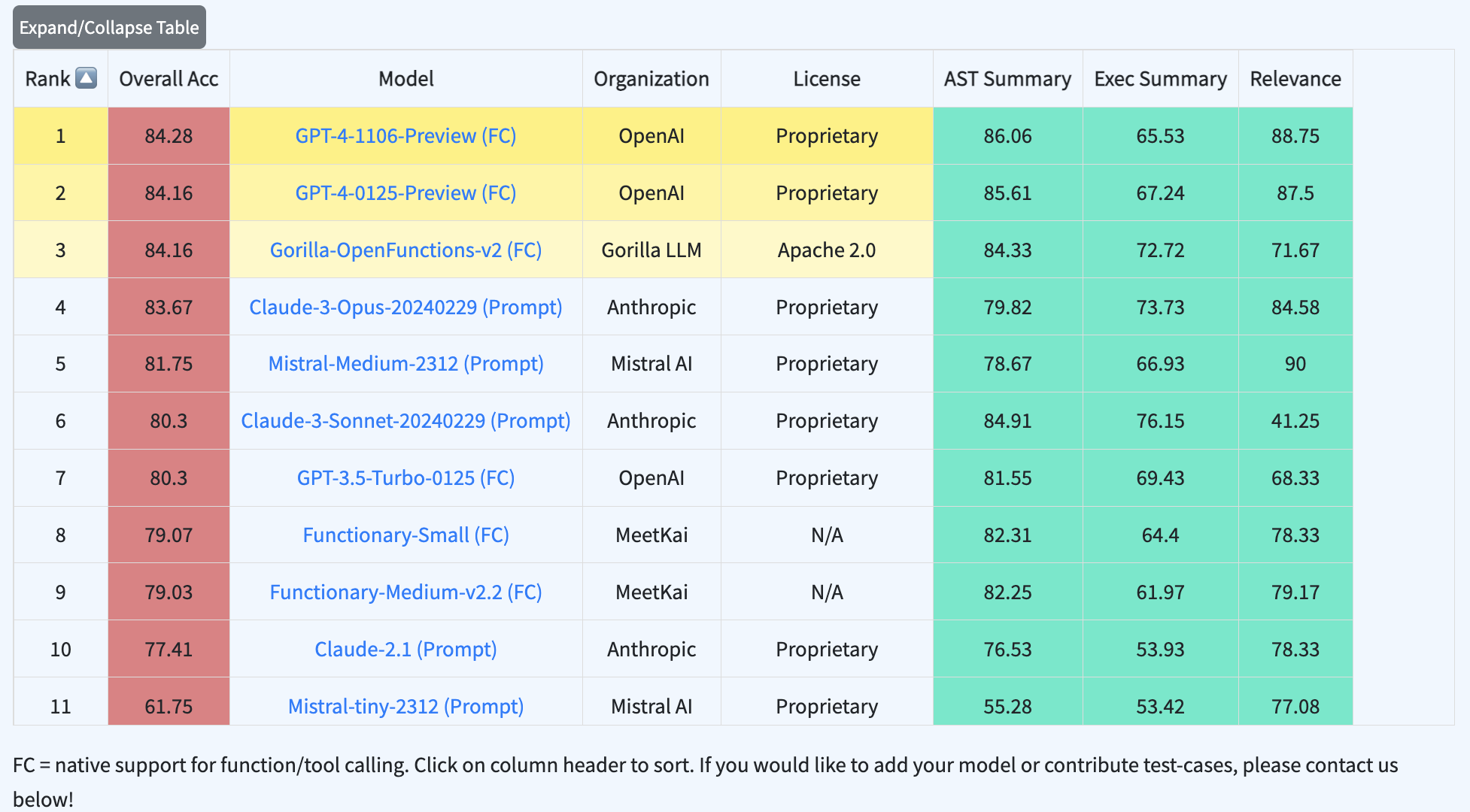This screenshot has height=812, width=1470.
Task: Sort by License column header
Action: coord(827,79)
